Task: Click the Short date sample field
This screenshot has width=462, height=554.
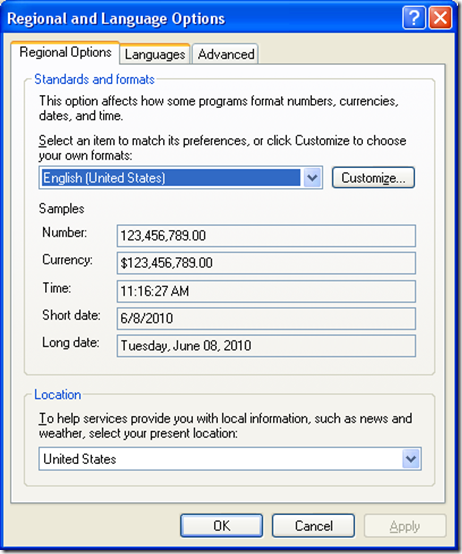Action: 266,318
